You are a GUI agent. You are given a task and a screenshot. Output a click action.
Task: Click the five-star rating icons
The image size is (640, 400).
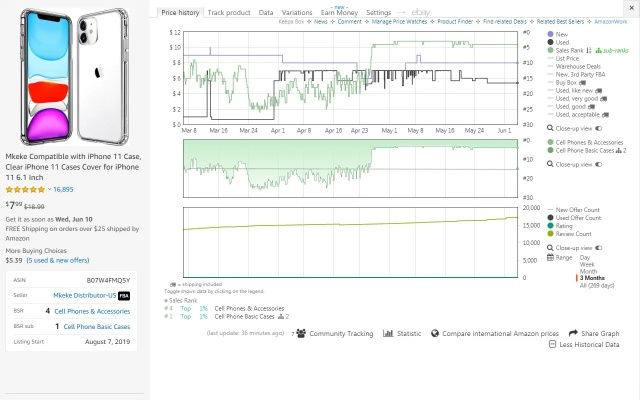point(26,188)
